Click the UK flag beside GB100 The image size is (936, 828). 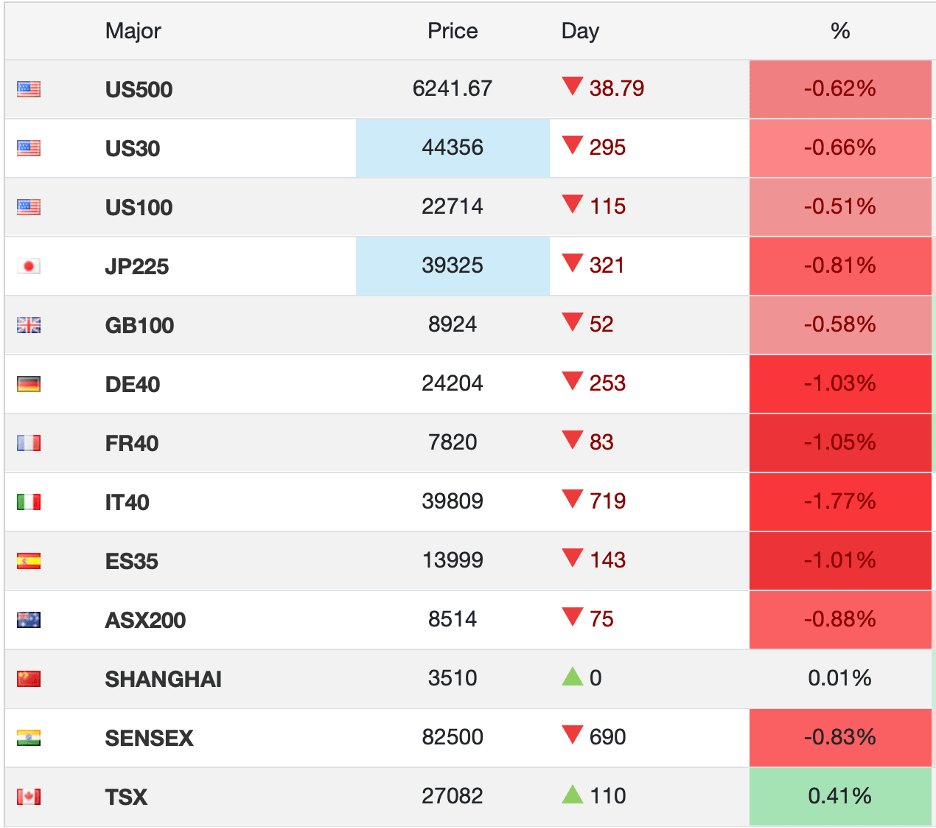(29, 325)
